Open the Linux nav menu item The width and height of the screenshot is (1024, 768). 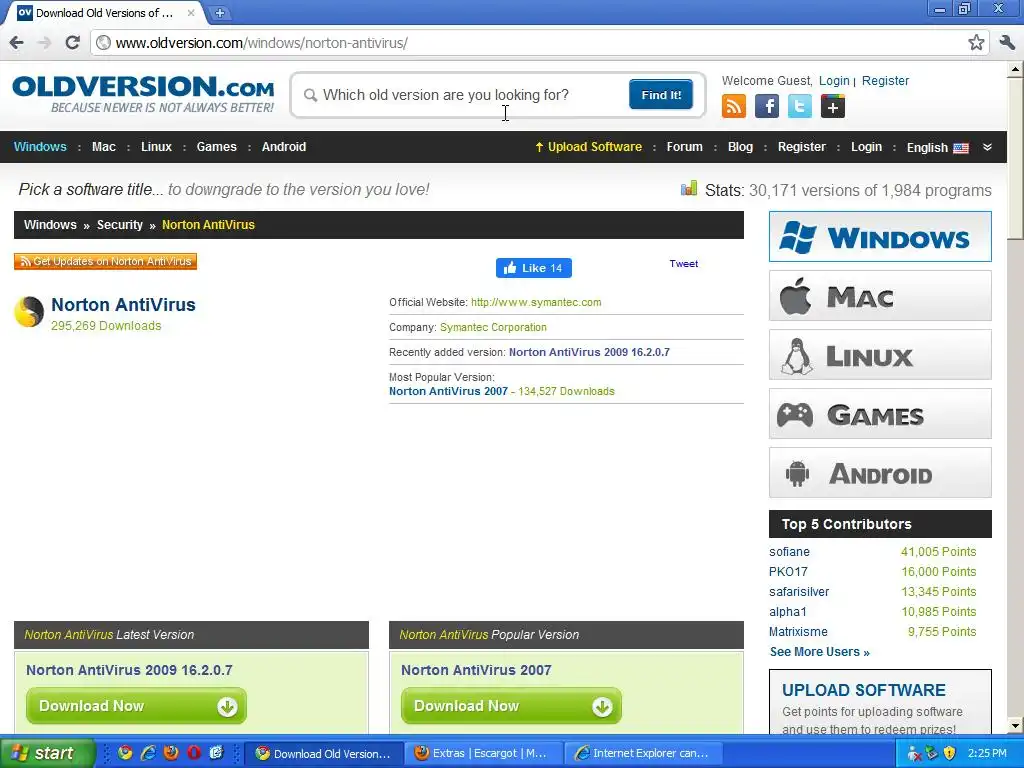pos(156,147)
